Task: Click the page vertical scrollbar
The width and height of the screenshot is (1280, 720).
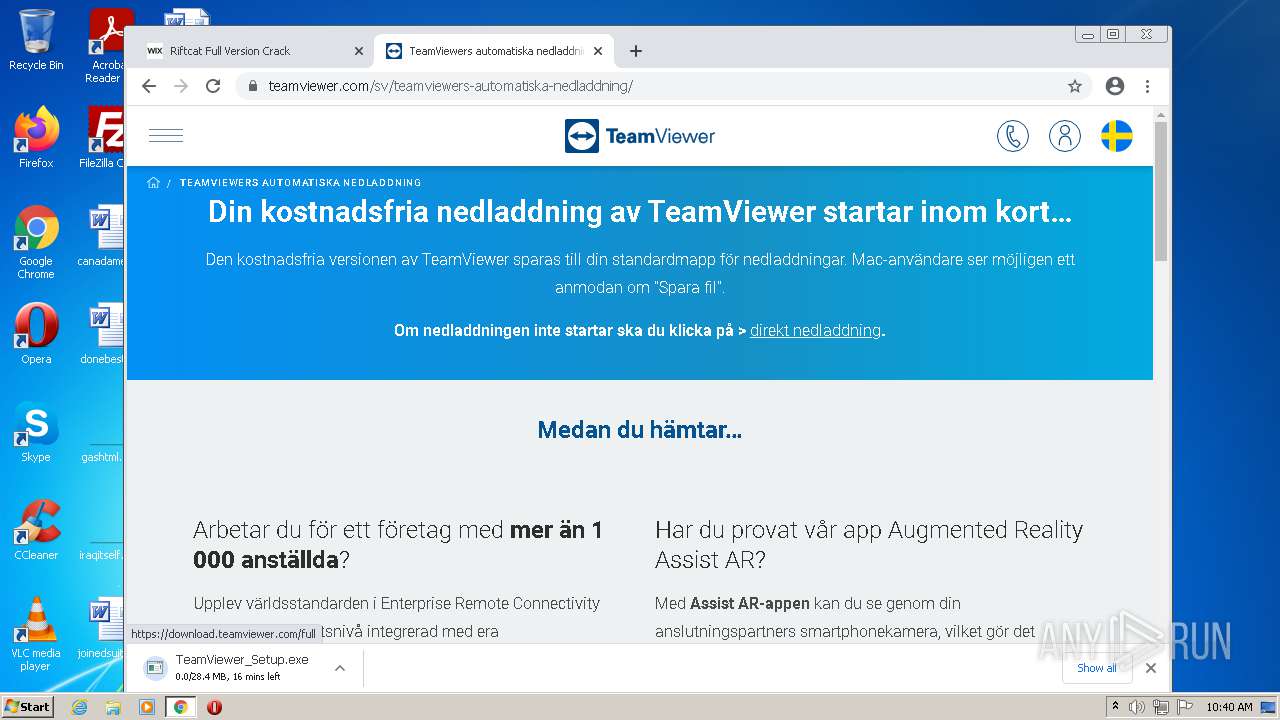Action: click(1161, 190)
